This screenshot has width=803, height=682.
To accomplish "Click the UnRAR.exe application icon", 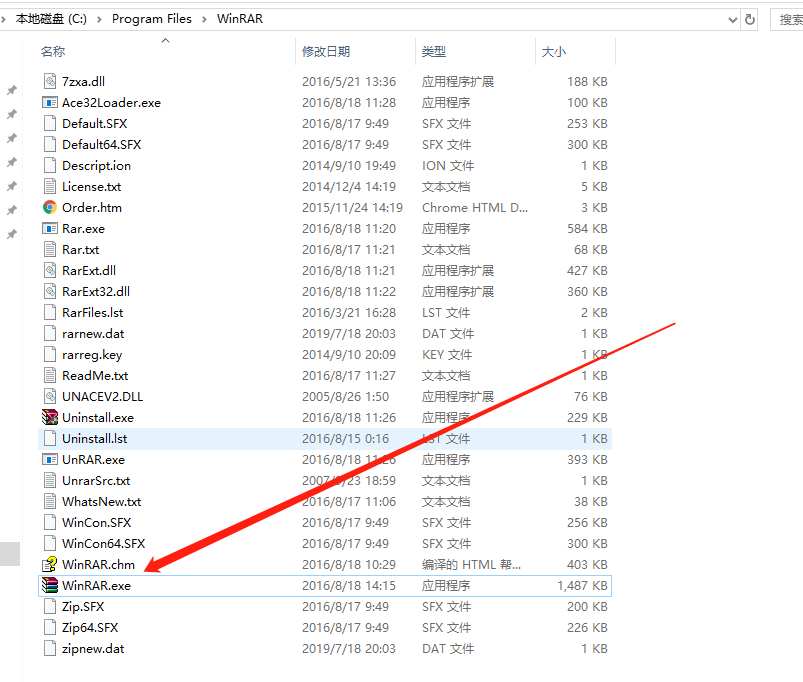I will (50, 459).
